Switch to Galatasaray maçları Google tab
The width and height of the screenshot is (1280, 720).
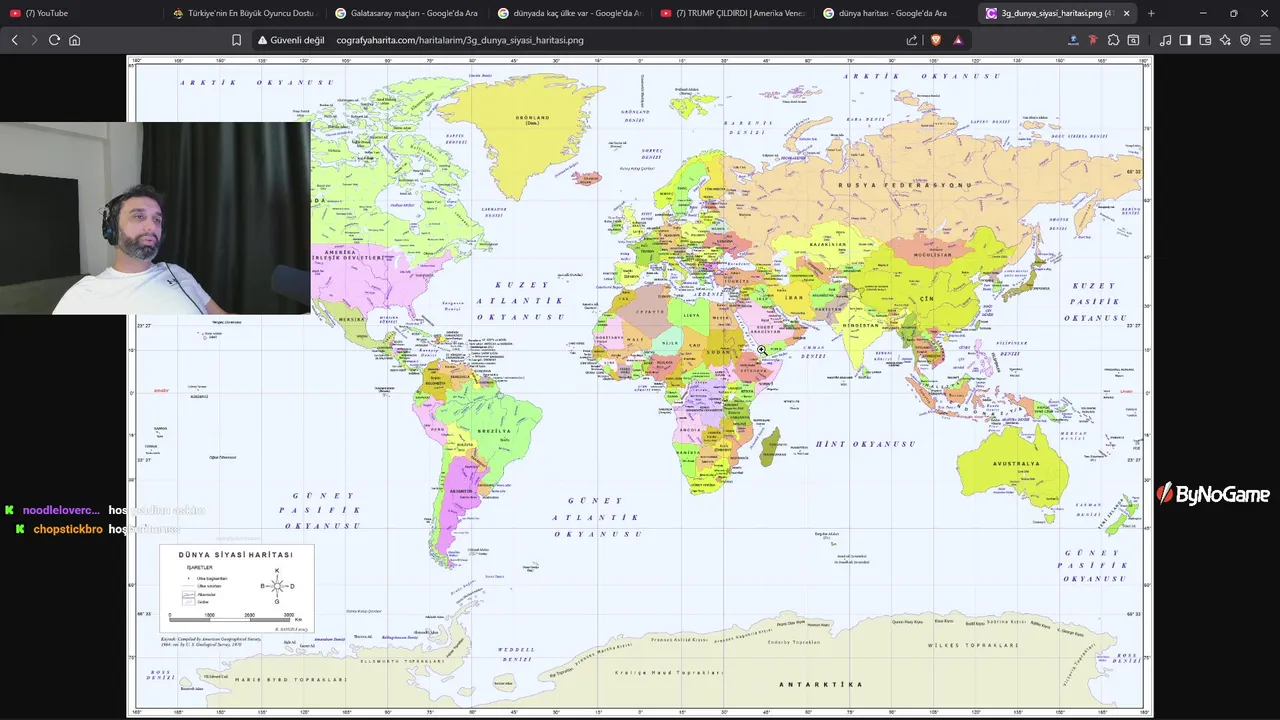406,13
